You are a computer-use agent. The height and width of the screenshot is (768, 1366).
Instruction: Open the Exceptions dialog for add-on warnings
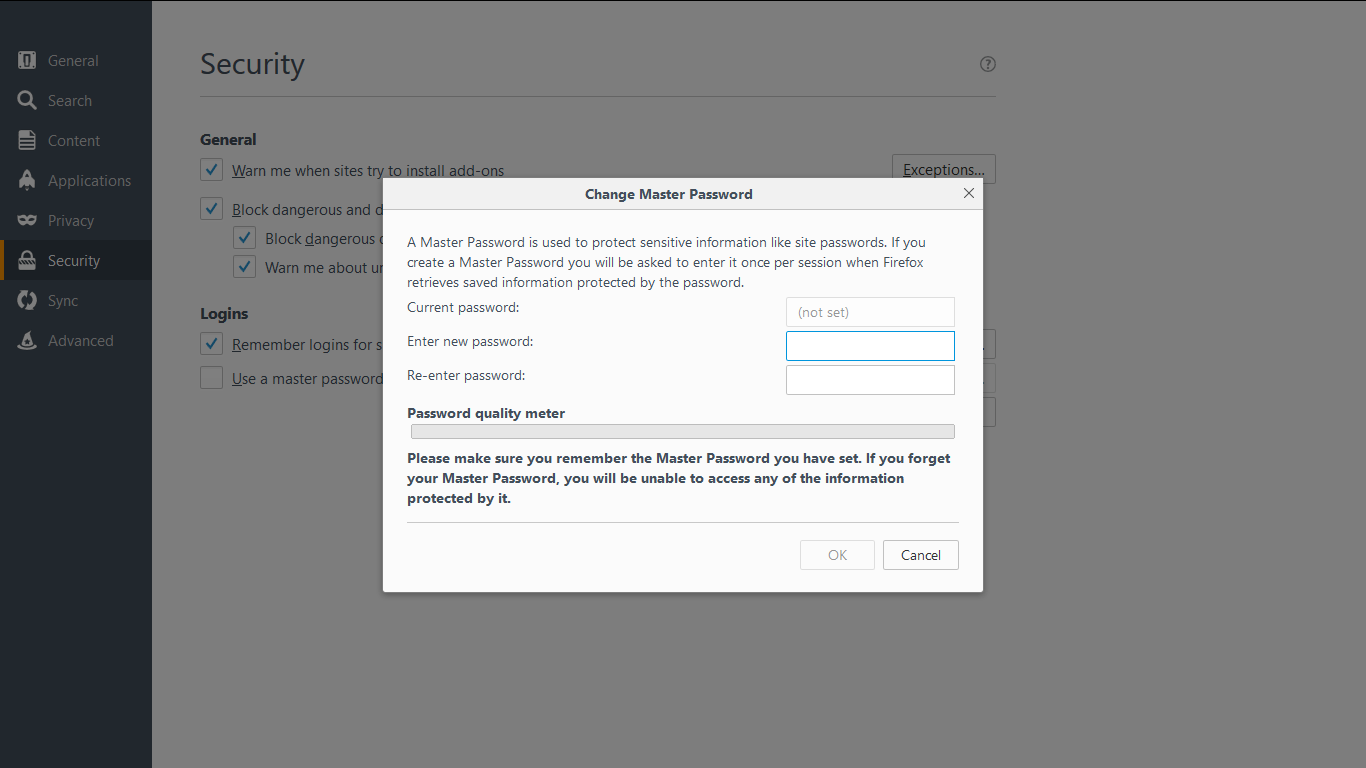pos(943,168)
